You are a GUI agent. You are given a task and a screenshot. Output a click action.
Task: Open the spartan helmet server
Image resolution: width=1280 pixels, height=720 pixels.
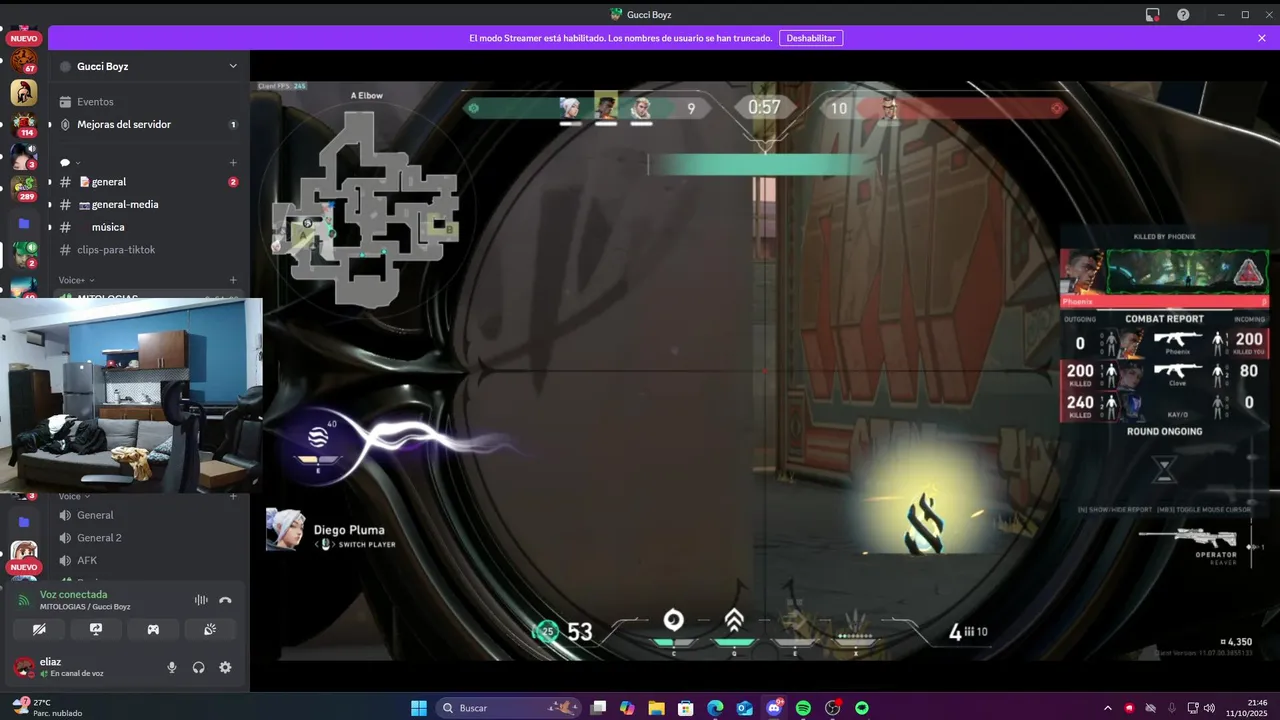[24, 93]
